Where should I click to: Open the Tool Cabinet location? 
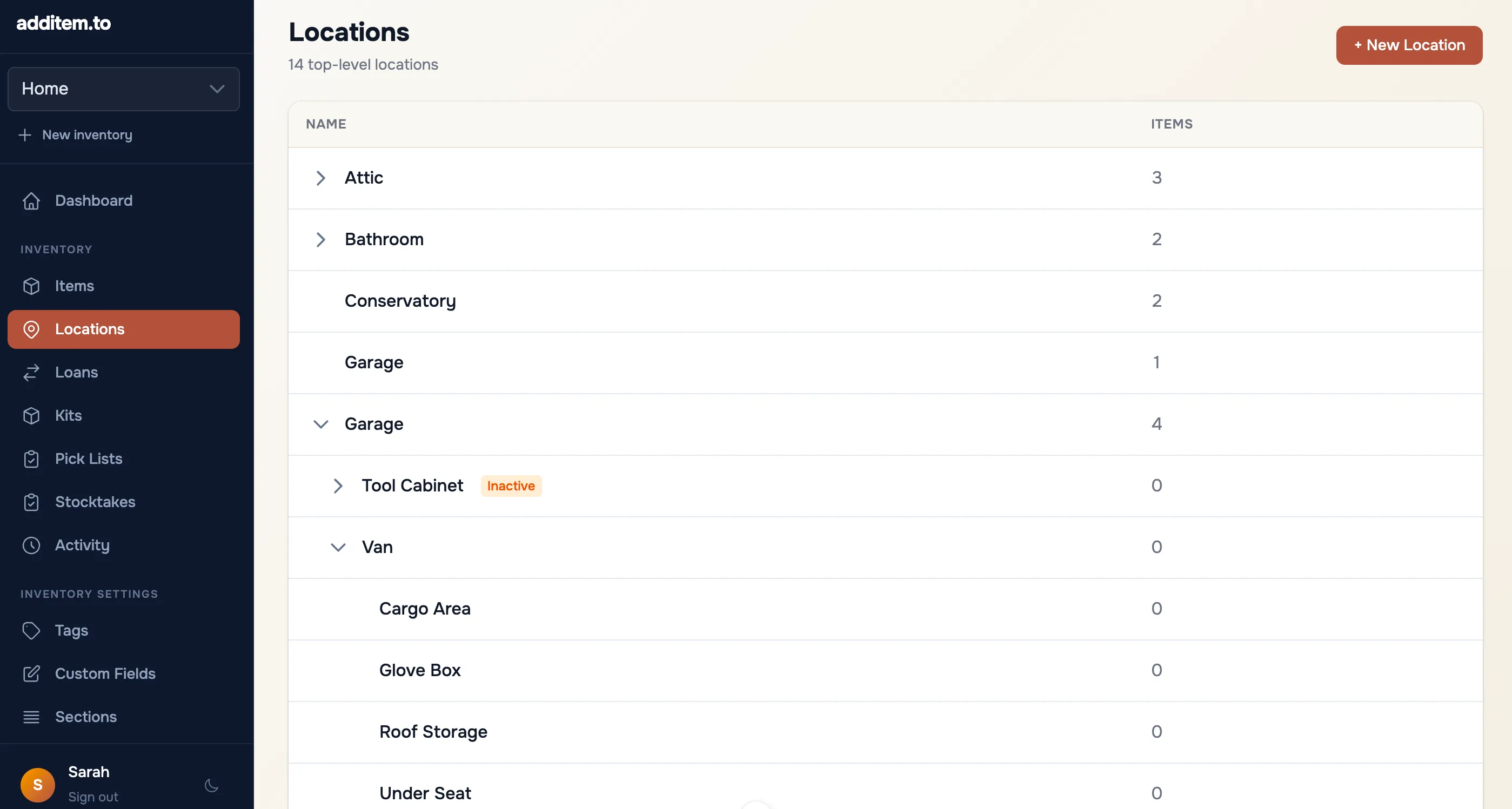412,486
